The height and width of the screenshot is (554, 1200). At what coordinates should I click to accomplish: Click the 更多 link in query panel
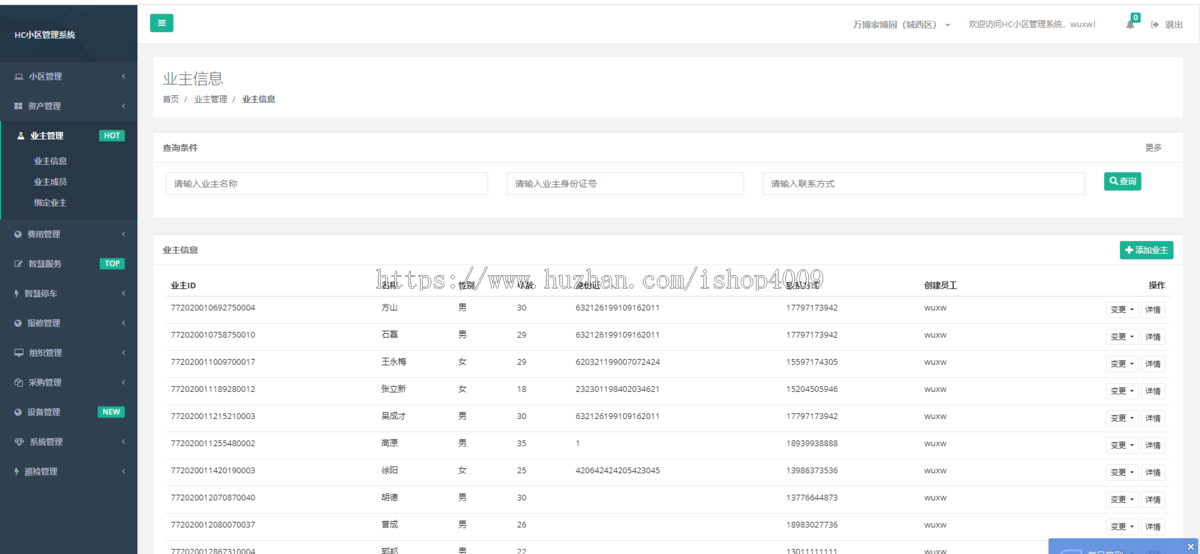[1153, 148]
